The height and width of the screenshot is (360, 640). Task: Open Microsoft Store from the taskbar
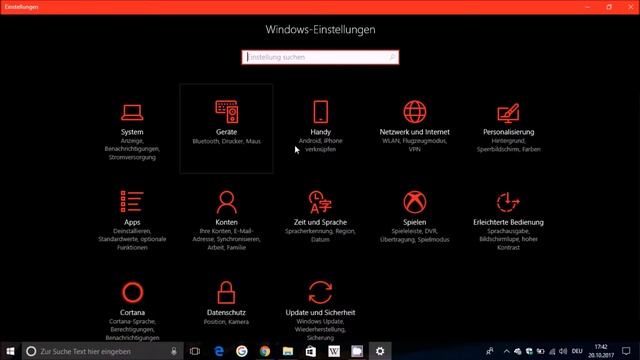pyautogui.click(x=311, y=351)
